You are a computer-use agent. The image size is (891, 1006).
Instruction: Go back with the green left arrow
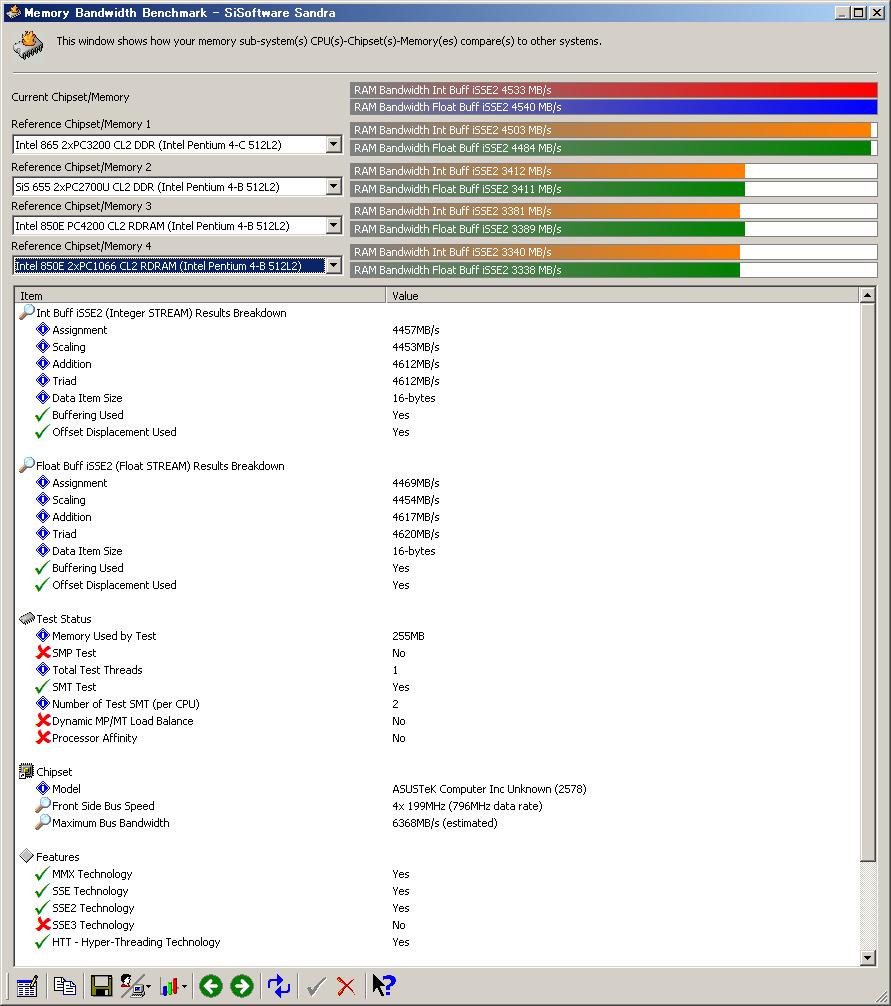[x=210, y=986]
